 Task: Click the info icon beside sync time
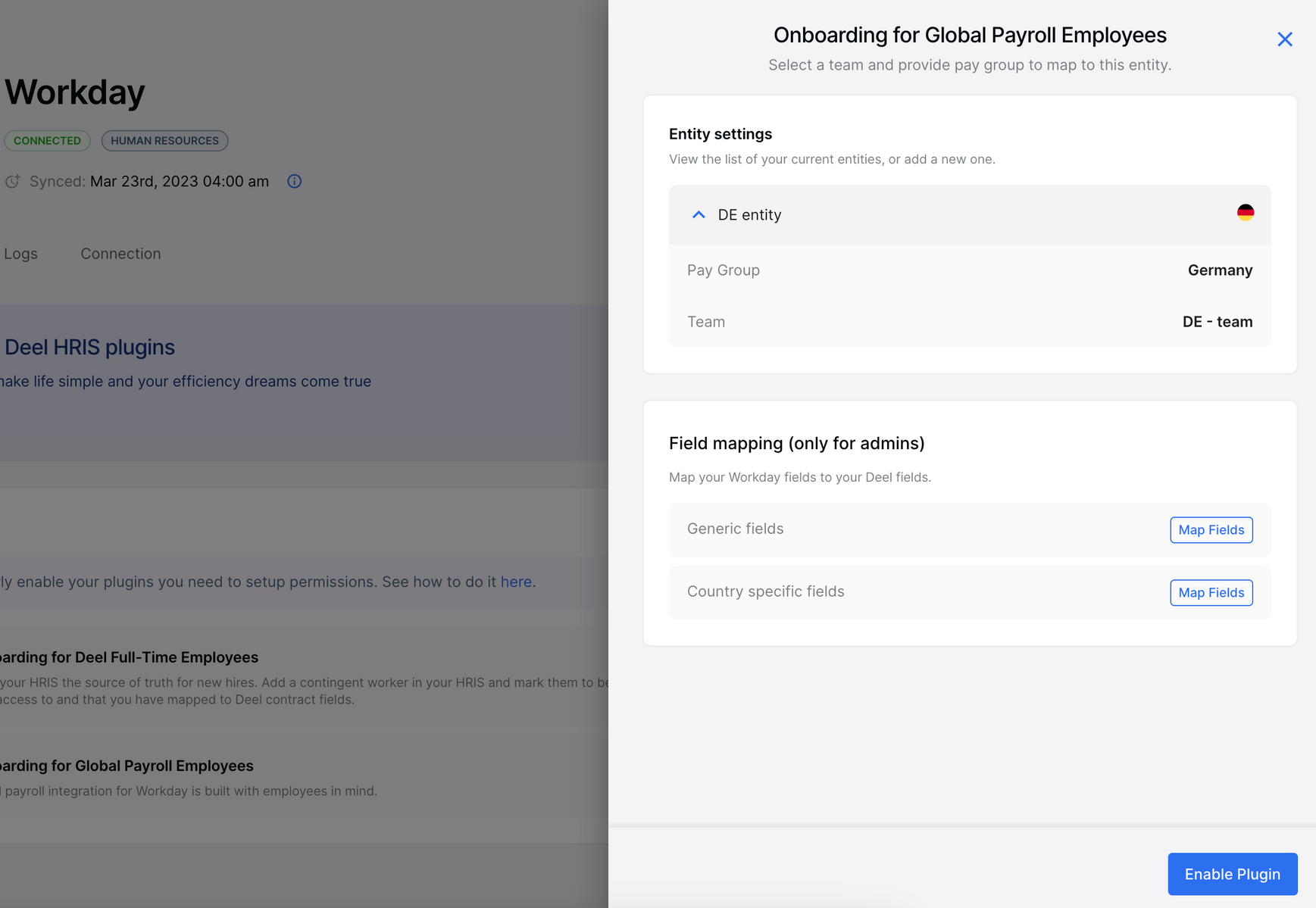pos(295,182)
